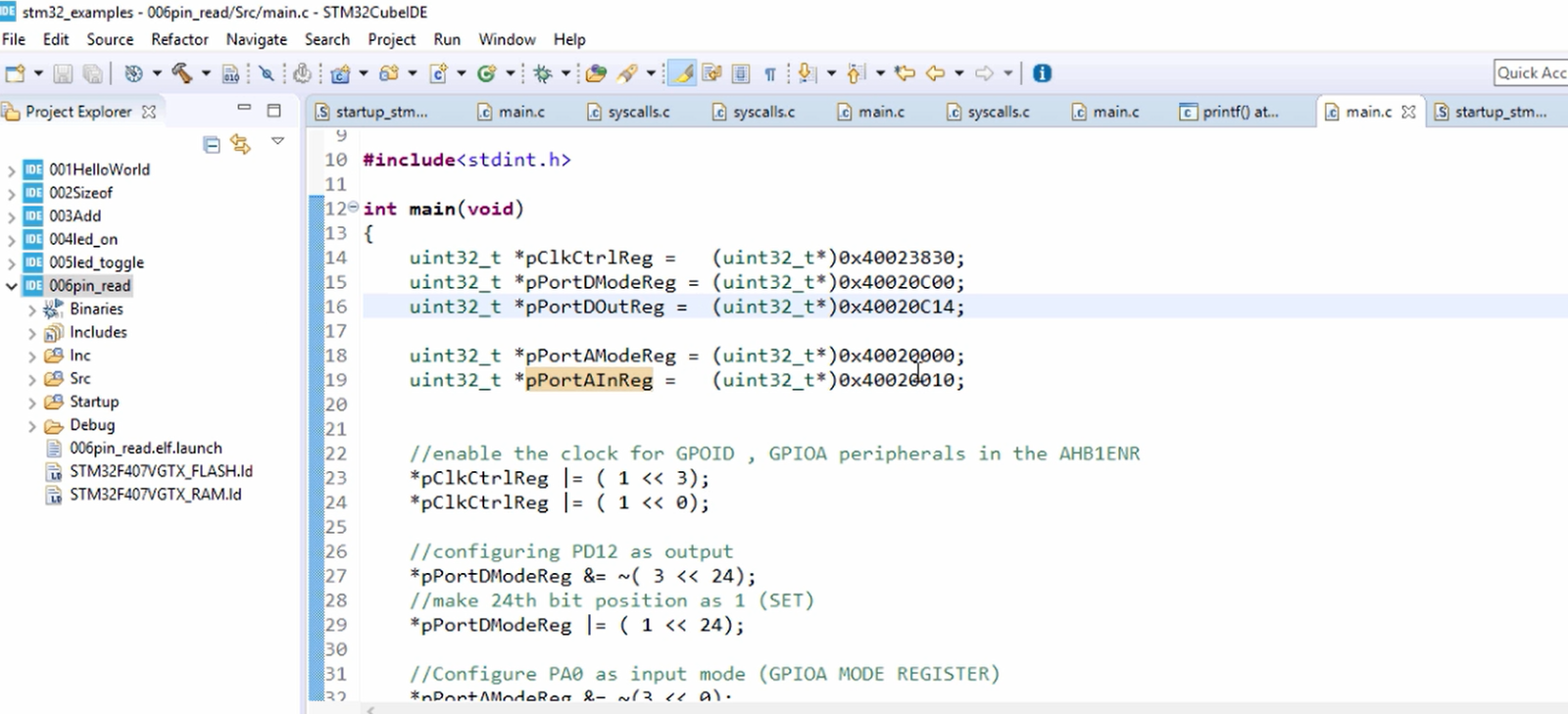
Task: Select the Inc folder
Action: 80,356
